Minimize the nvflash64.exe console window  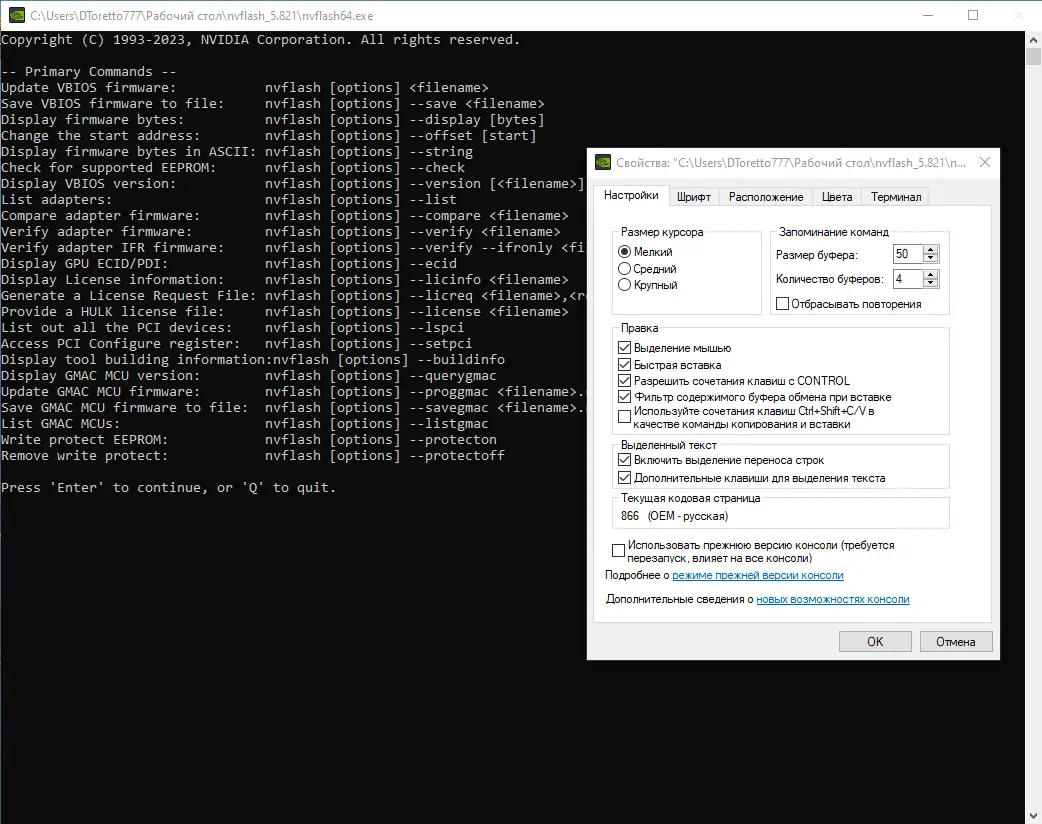[x=928, y=15]
